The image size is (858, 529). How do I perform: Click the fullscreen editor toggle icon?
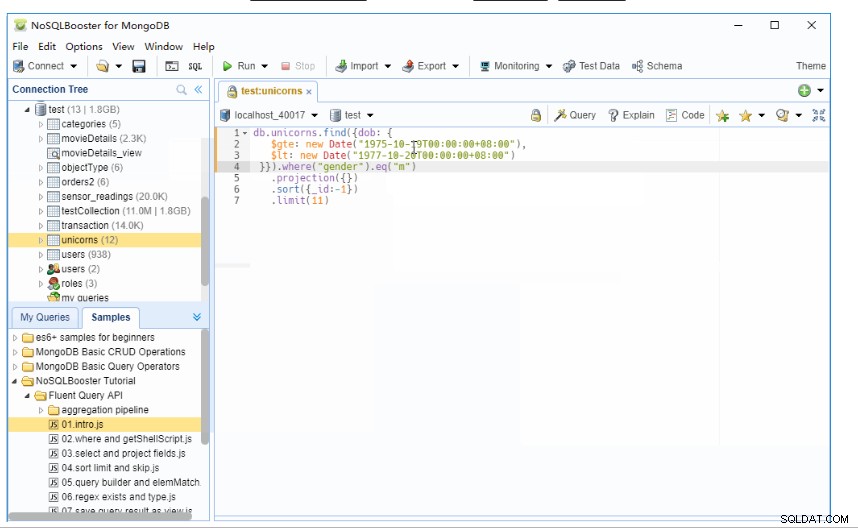pyautogui.click(x=819, y=115)
